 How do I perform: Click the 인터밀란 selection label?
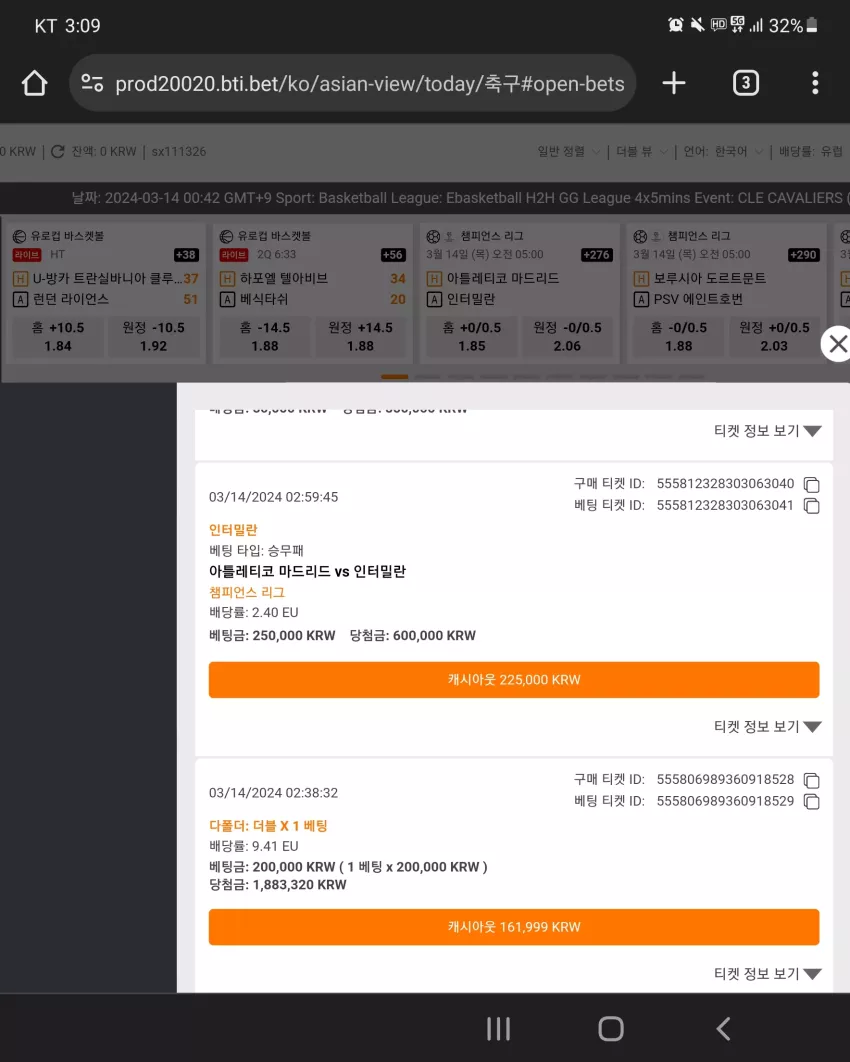coord(233,530)
